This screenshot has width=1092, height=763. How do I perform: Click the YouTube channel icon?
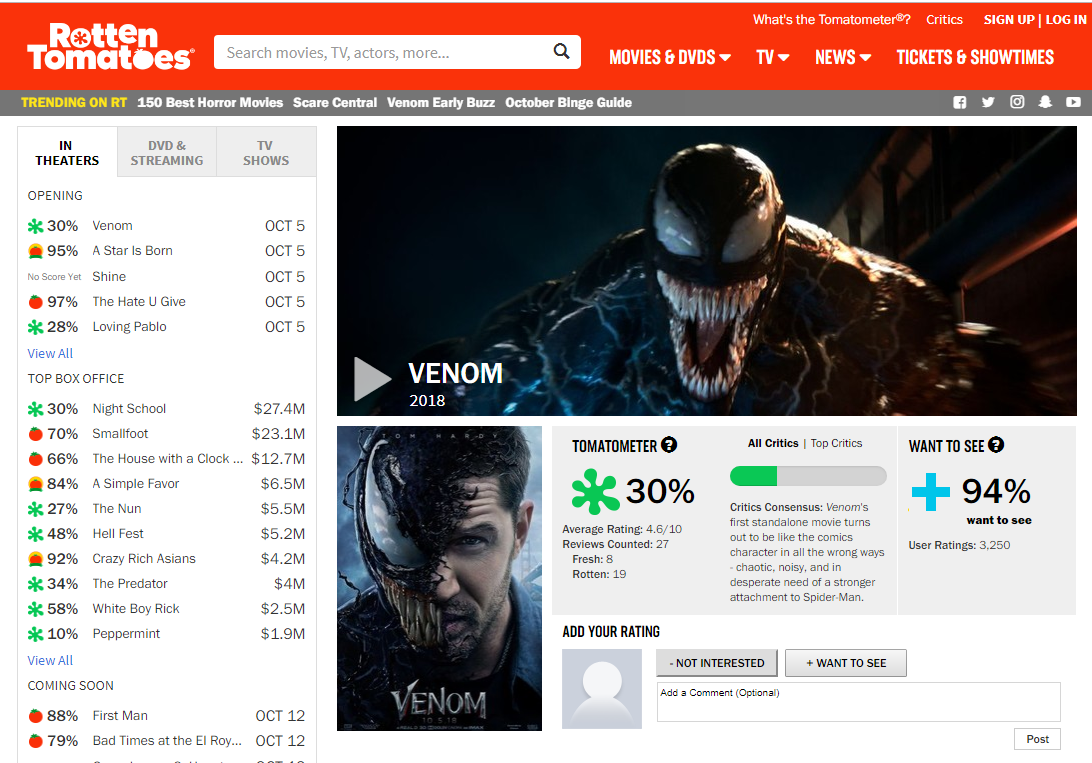pyautogui.click(x=1074, y=102)
